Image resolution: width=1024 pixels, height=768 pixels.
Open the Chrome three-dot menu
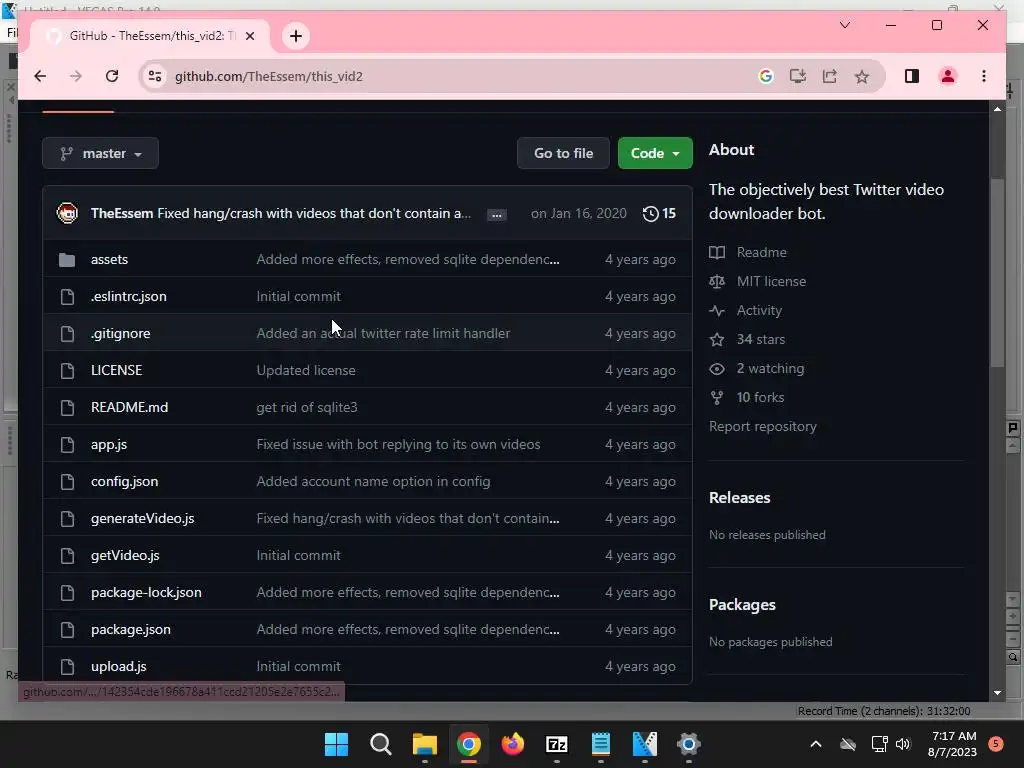(984, 76)
